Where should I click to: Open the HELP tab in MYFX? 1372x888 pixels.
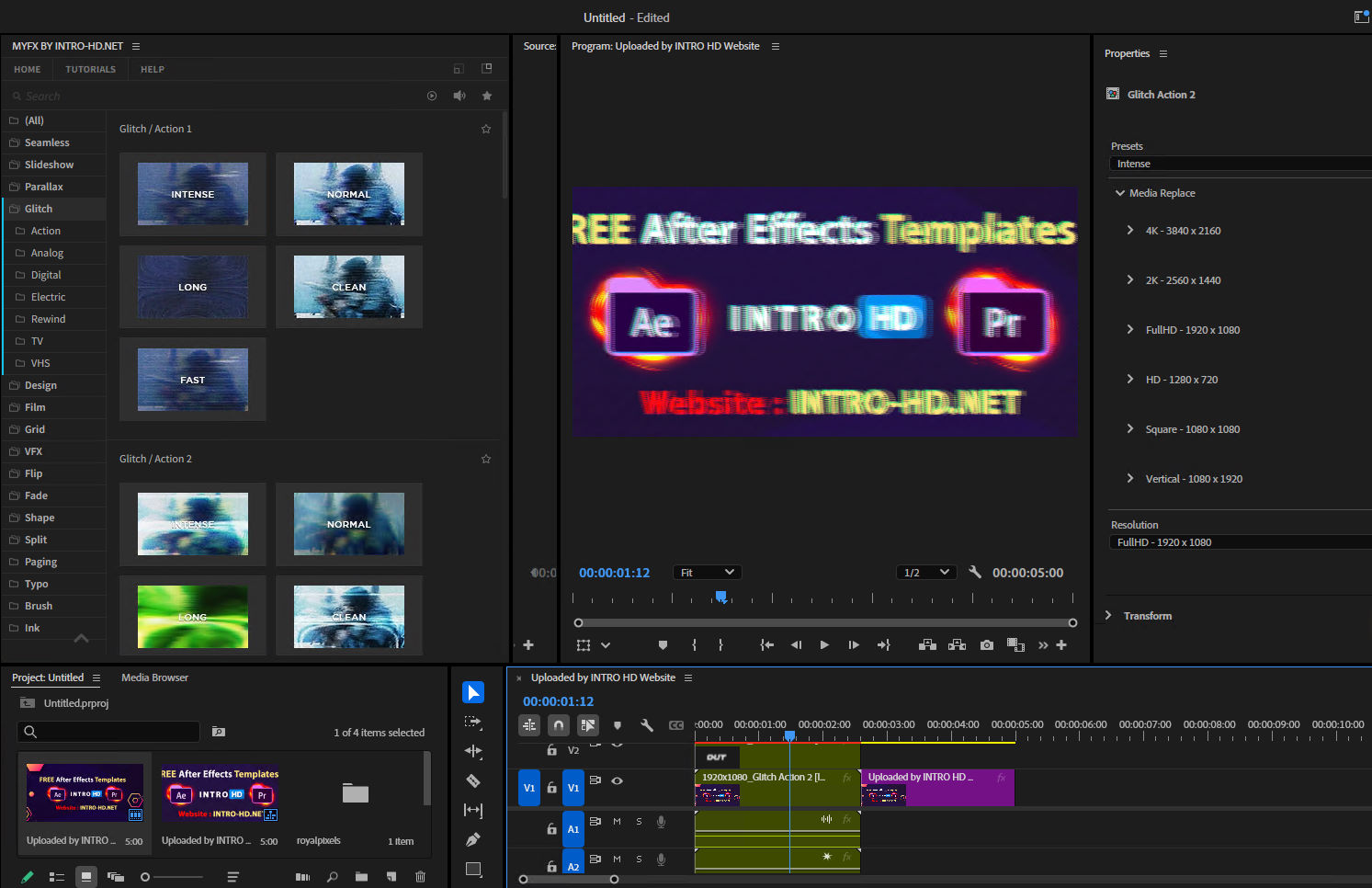point(153,69)
